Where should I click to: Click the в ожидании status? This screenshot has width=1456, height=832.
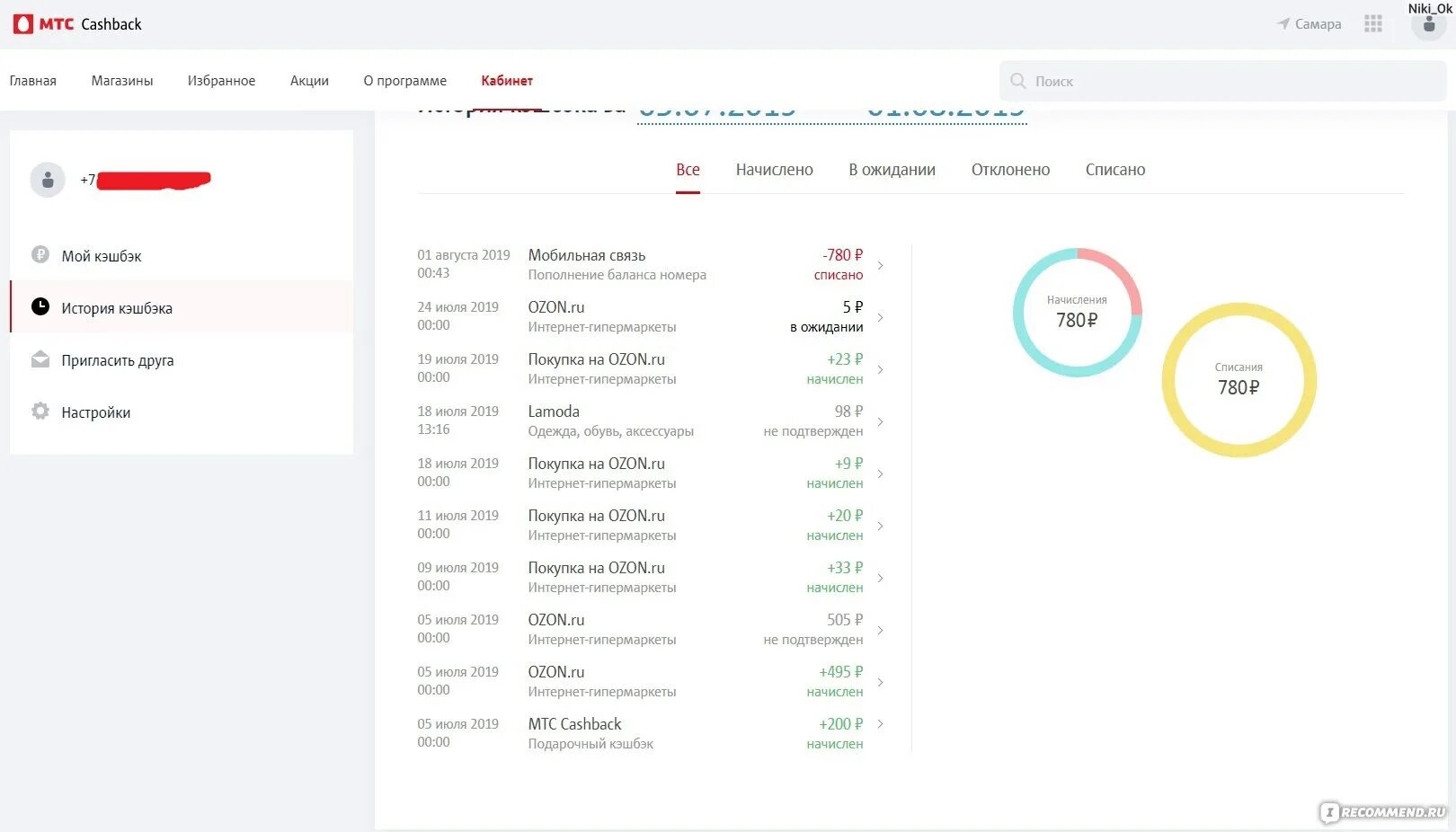click(x=827, y=327)
